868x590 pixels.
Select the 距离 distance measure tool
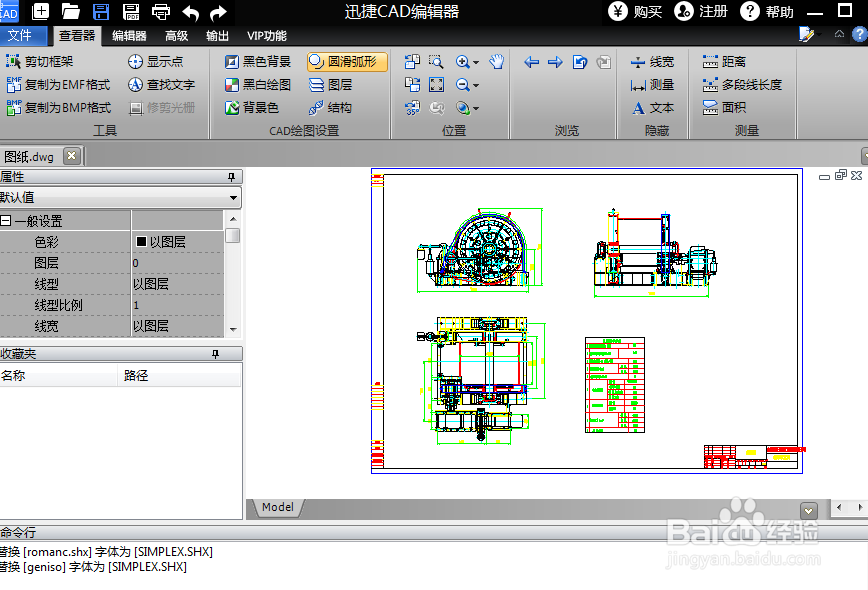coord(724,61)
